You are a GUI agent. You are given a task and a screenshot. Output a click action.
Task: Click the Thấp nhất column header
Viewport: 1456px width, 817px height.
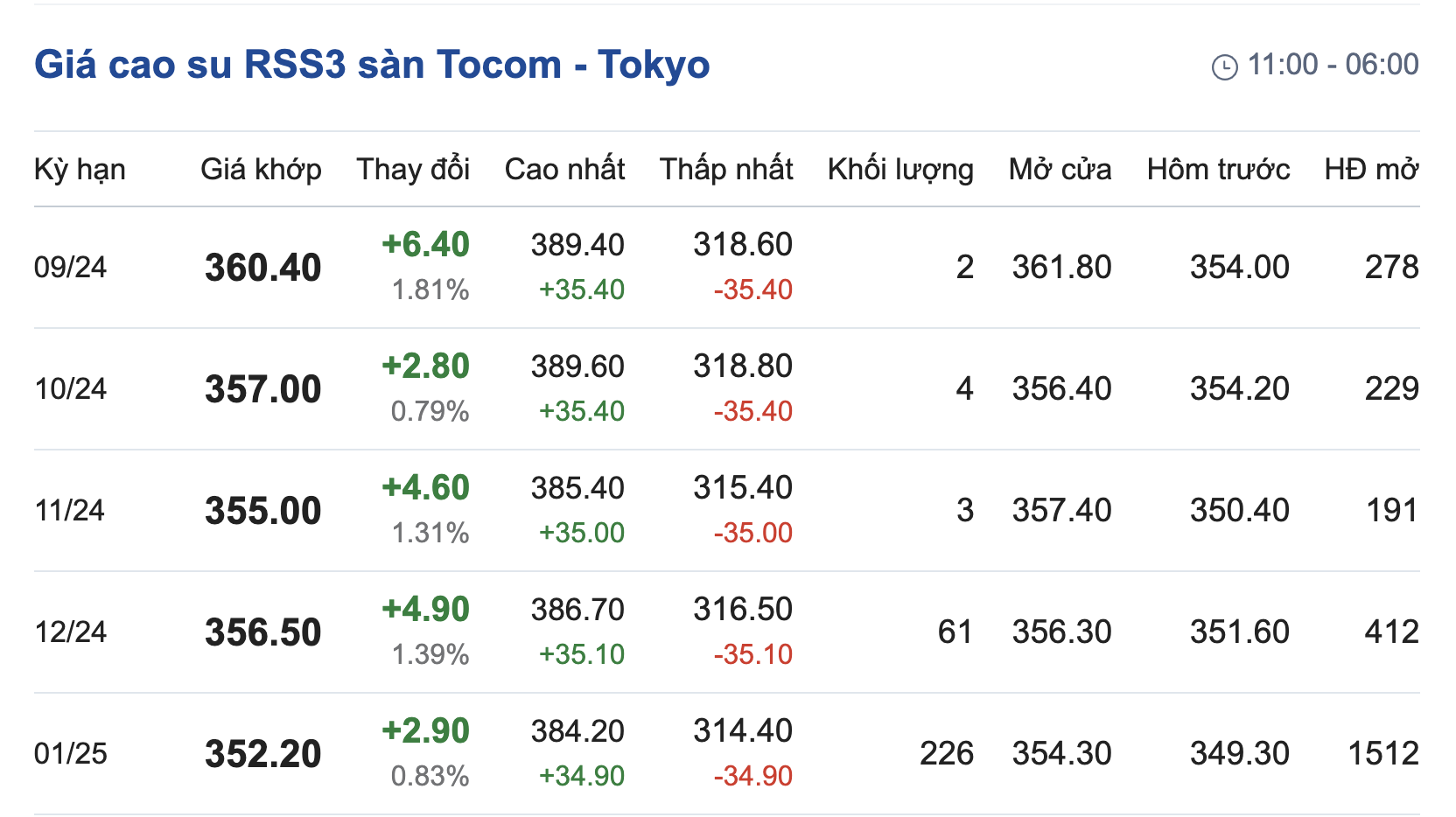(x=726, y=169)
